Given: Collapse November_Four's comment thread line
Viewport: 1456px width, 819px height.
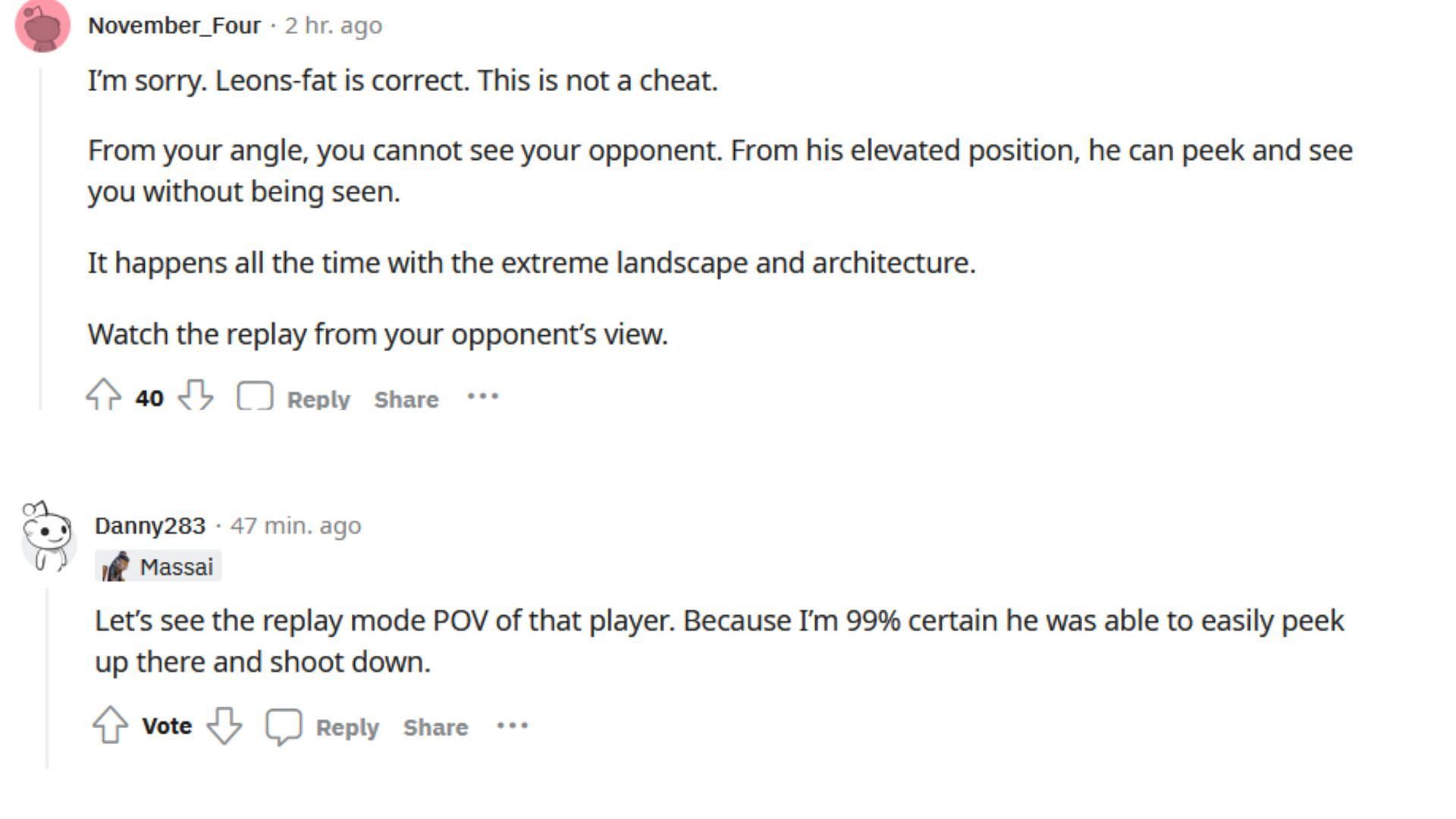Looking at the screenshot, I should pos(41,239).
